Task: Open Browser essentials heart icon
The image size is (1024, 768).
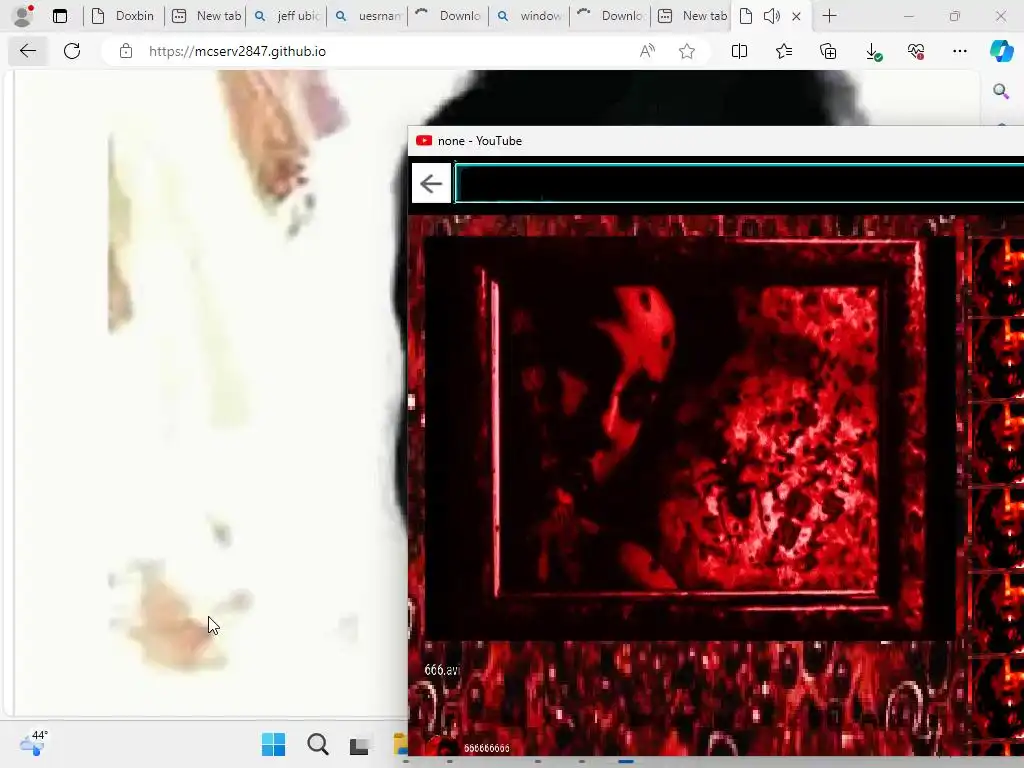Action: 916,51
